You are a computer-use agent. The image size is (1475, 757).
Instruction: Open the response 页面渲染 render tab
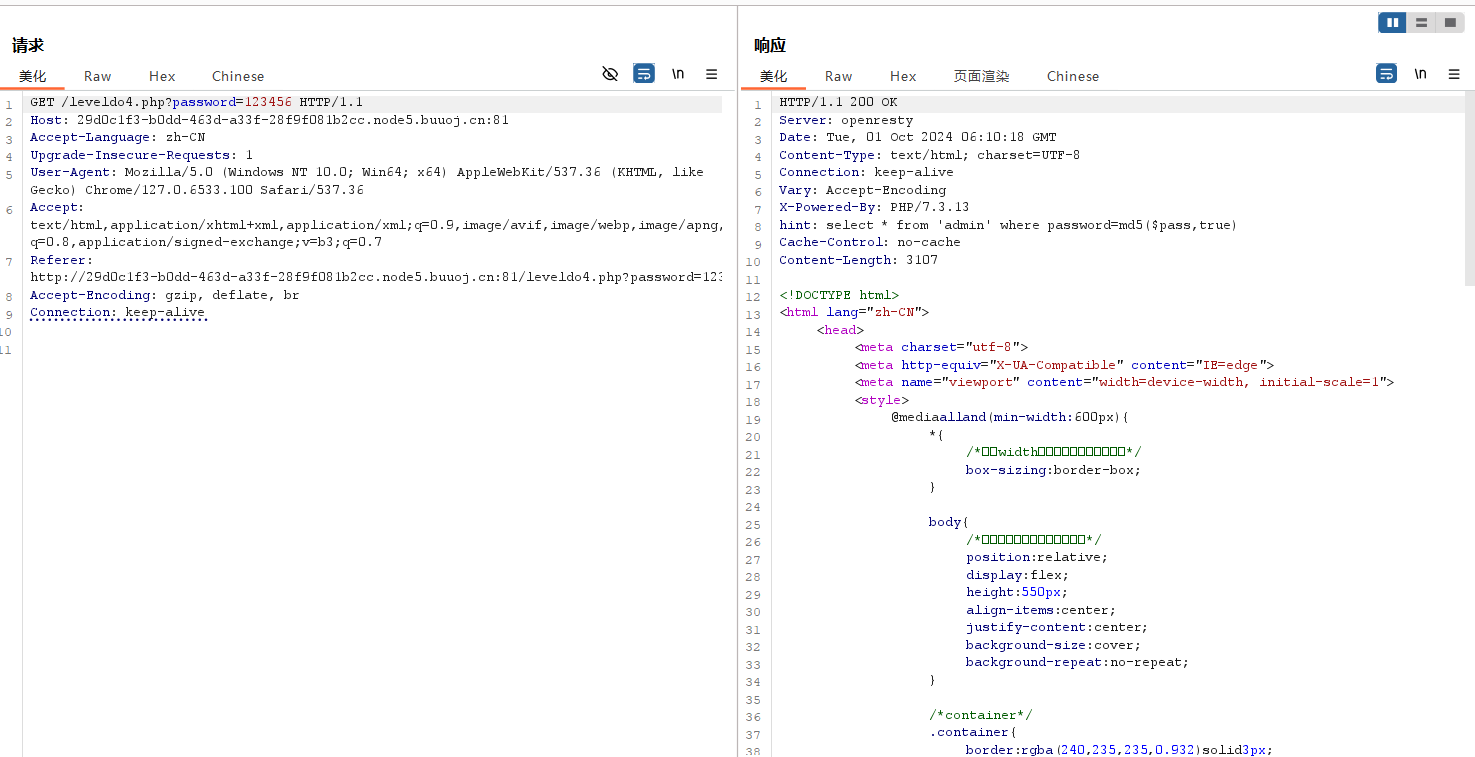click(981, 76)
